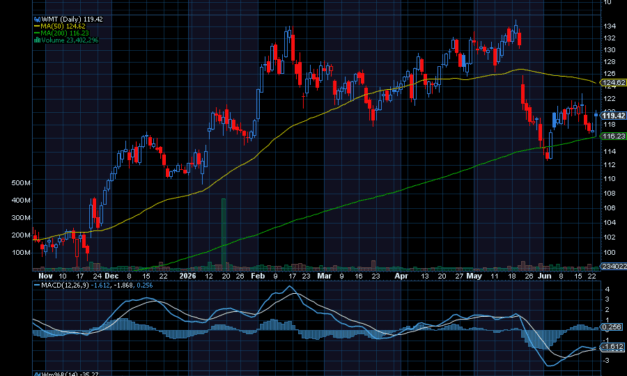This screenshot has width=627, height=376.
Task: Click the '2026' year label on the date axis
Action: pos(188,276)
